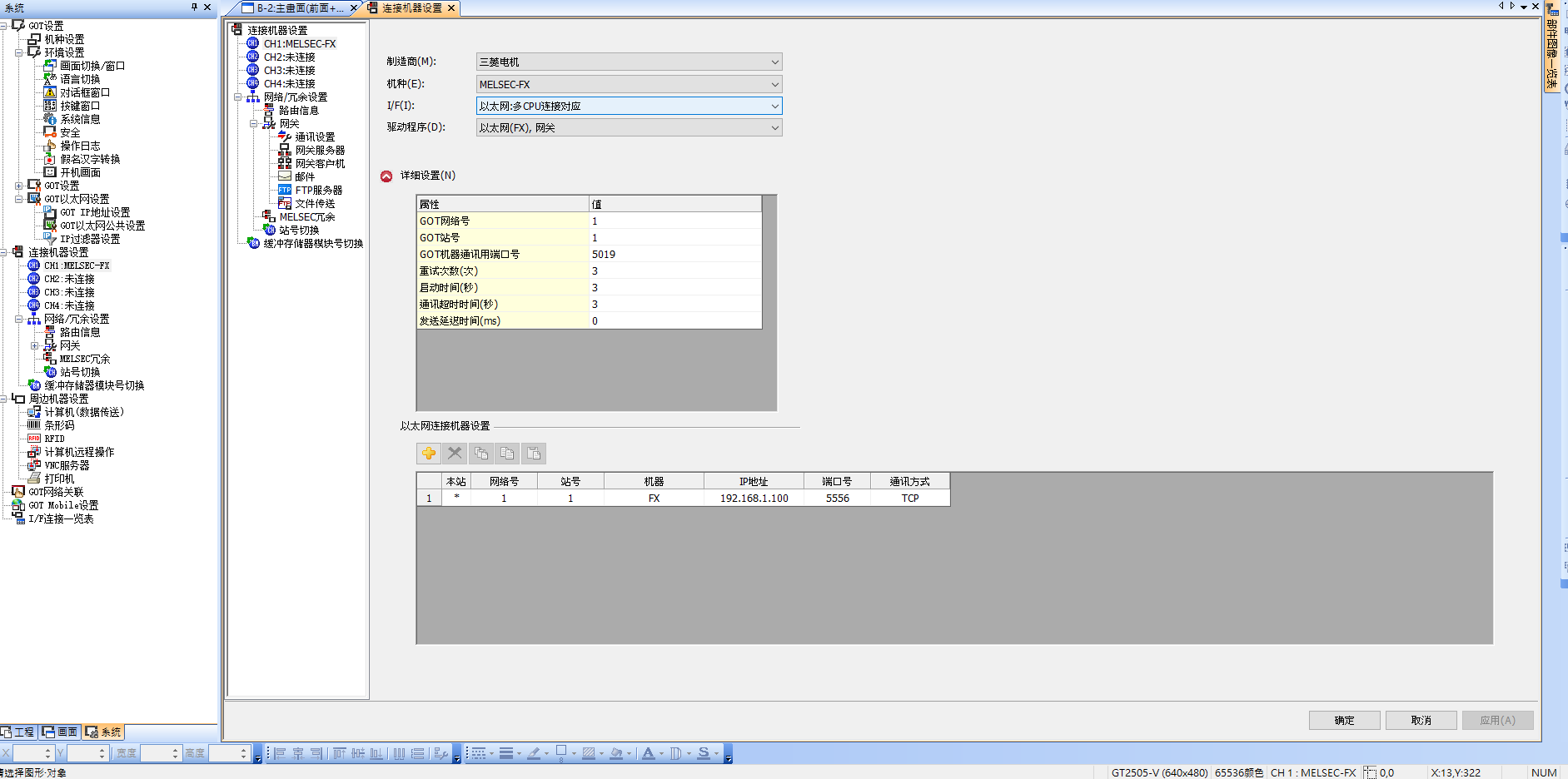Expand the GOT设置 node under 环境设置
Screen dimensions: 1568x779
tap(19, 186)
